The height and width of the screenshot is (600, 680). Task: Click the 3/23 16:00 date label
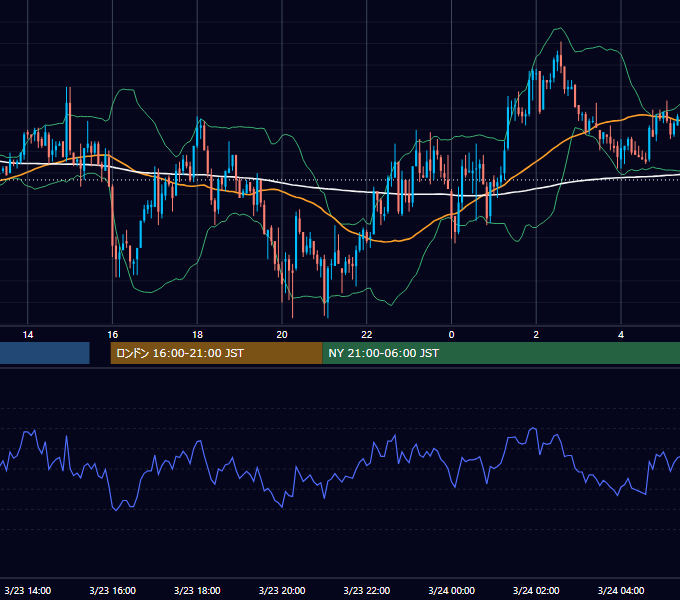tap(112, 590)
